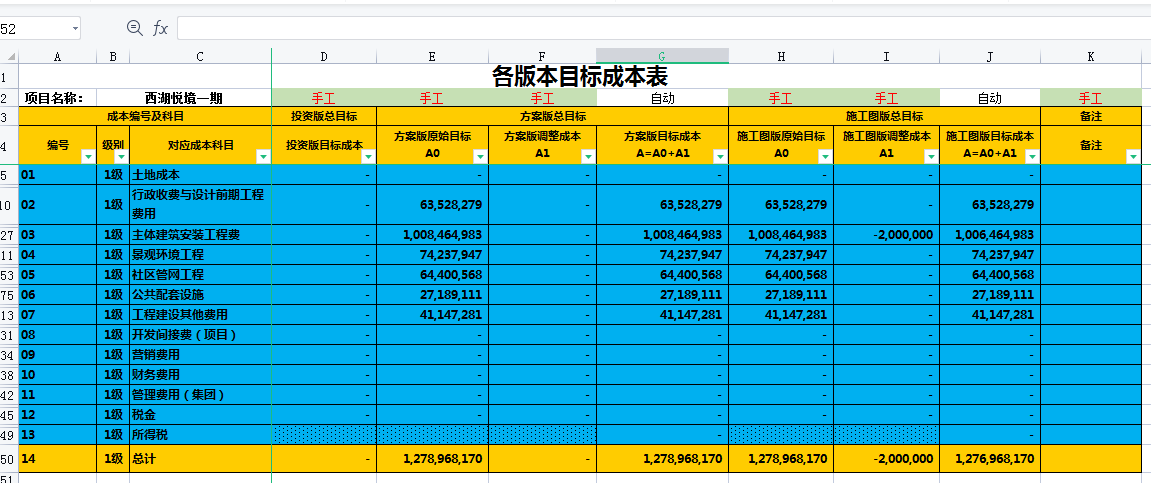Open the 方案版原始目标 filter dropdown
The width and height of the screenshot is (1151, 483).
480,156
